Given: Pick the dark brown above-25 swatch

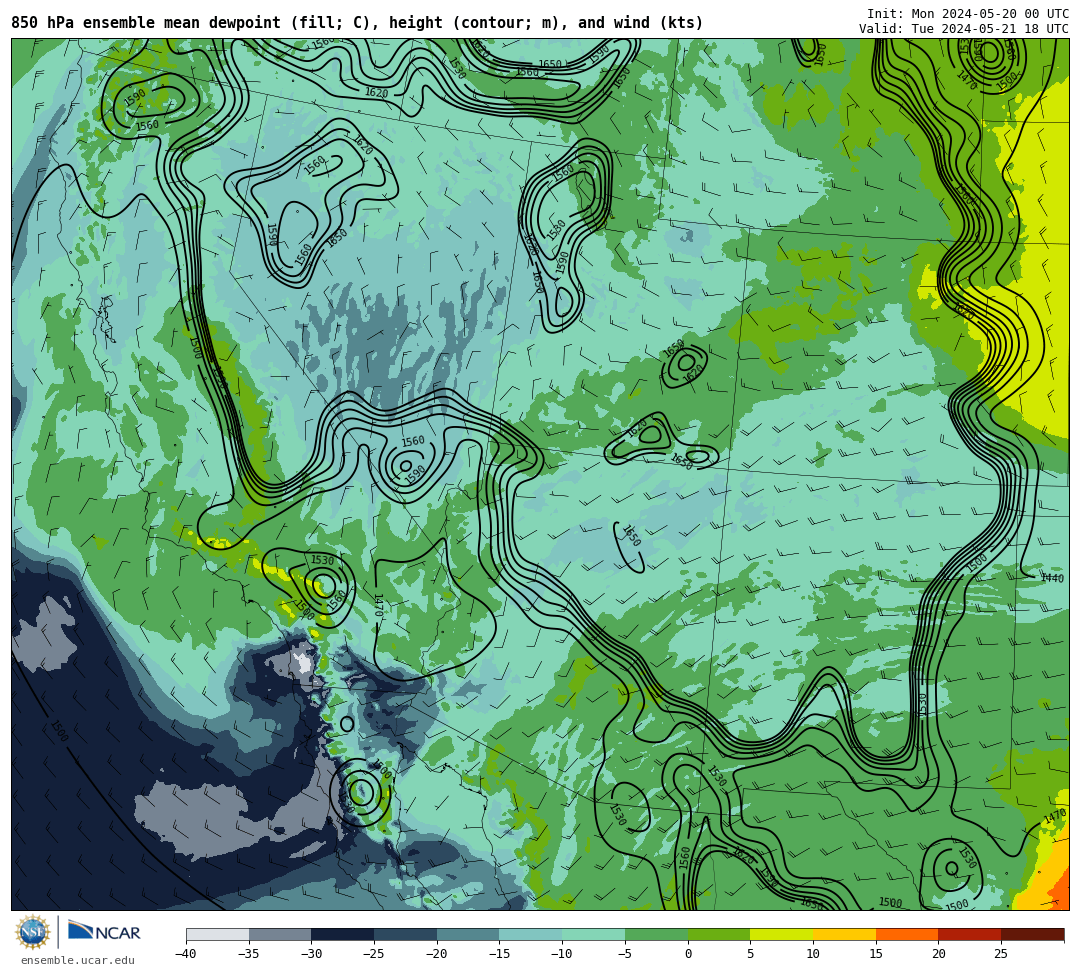Looking at the screenshot, I should [x=1032, y=934].
